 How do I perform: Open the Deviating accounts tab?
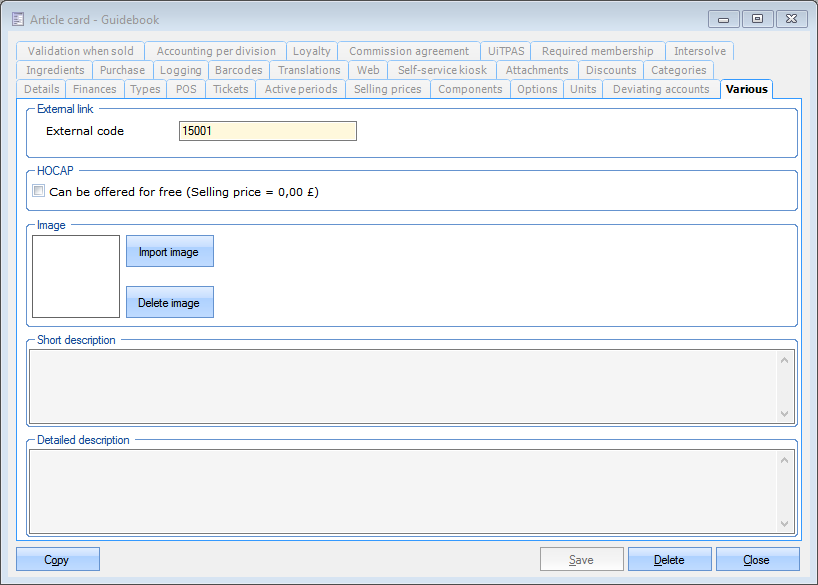tap(661, 89)
